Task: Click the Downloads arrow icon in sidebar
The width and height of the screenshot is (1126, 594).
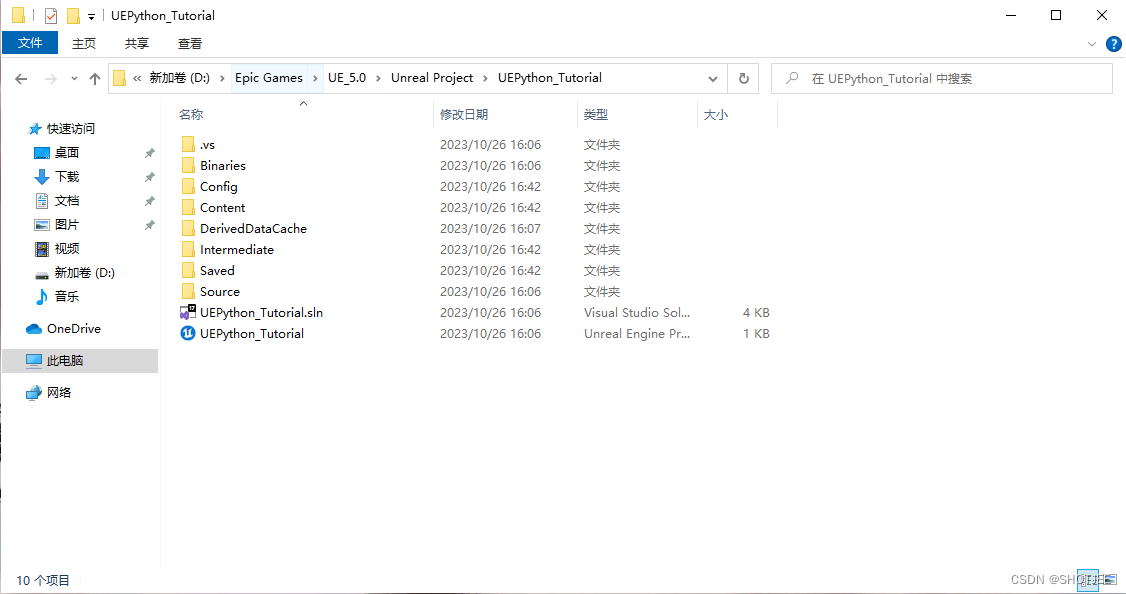Action: pos(42,177)
